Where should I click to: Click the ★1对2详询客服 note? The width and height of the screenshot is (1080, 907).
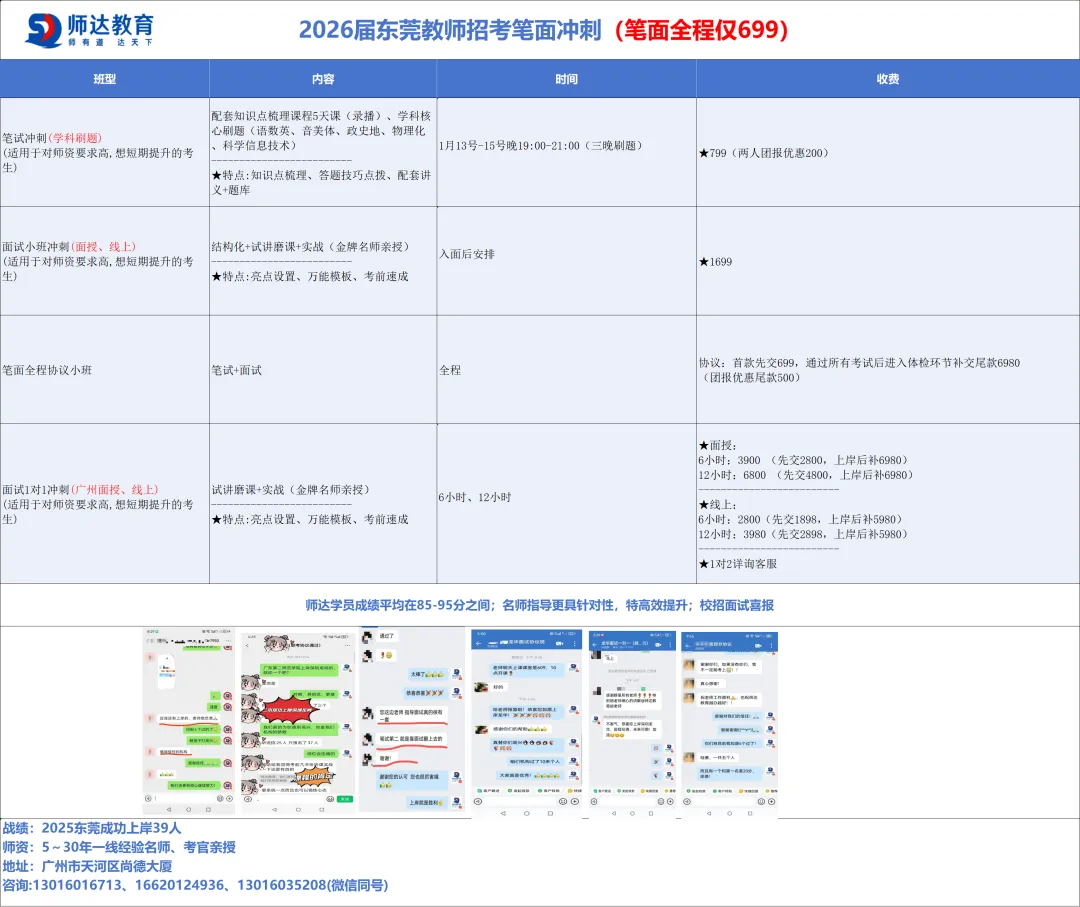click(738, 564)
